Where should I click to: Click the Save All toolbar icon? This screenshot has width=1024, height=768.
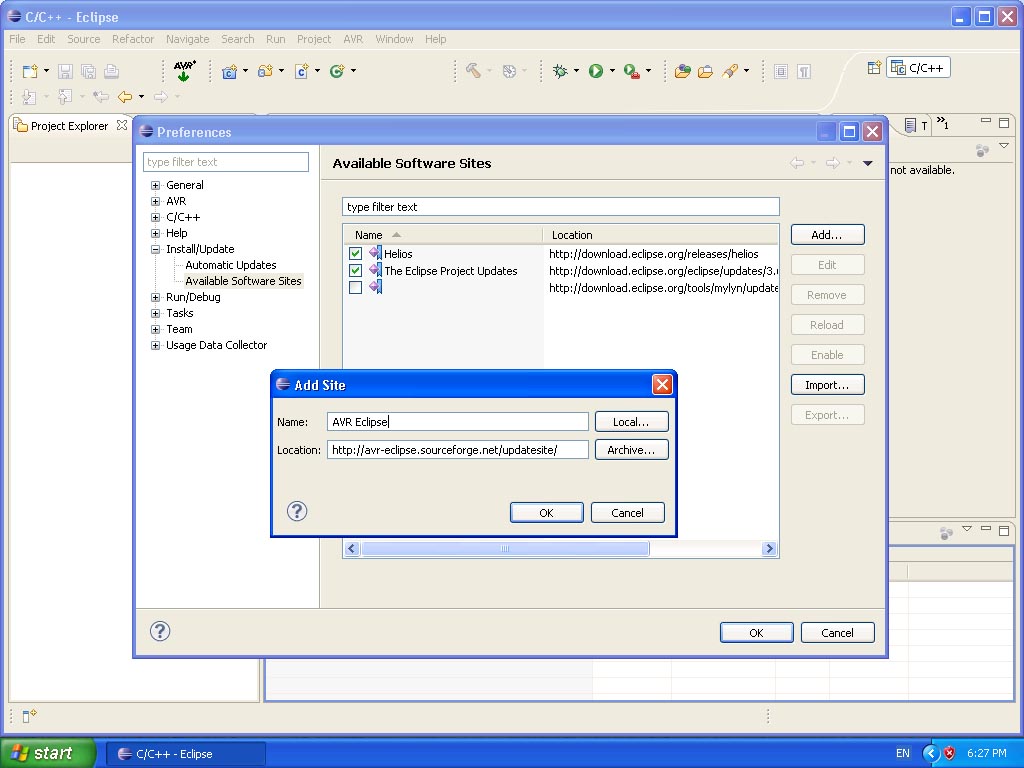pyautogui.click(x=88, y=71)
